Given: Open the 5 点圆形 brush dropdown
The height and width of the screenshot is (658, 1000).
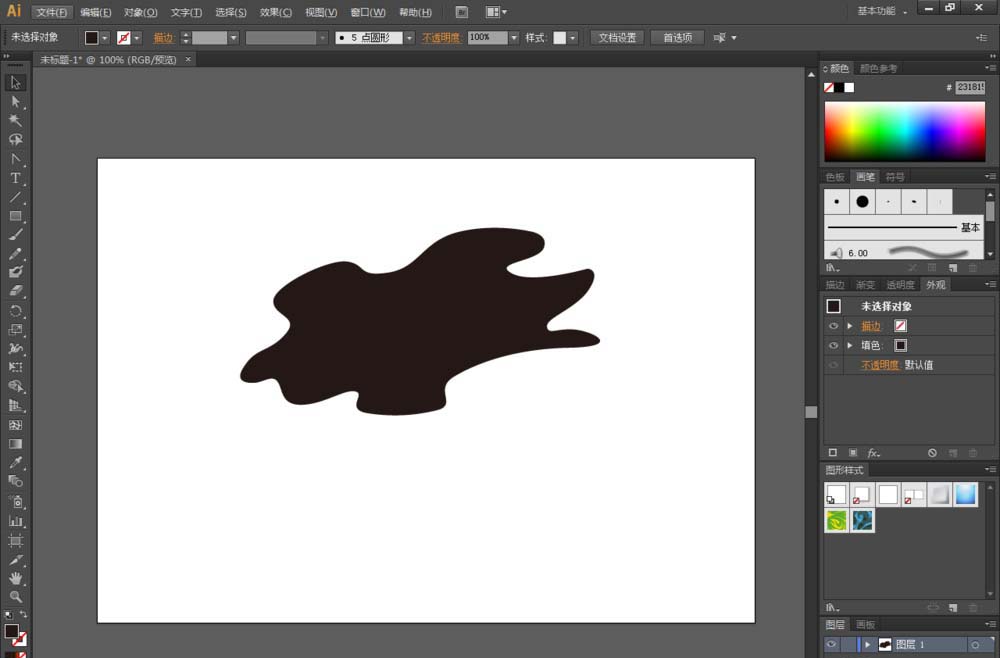Looking at the screenshot, I should click(x=409, y=38).
